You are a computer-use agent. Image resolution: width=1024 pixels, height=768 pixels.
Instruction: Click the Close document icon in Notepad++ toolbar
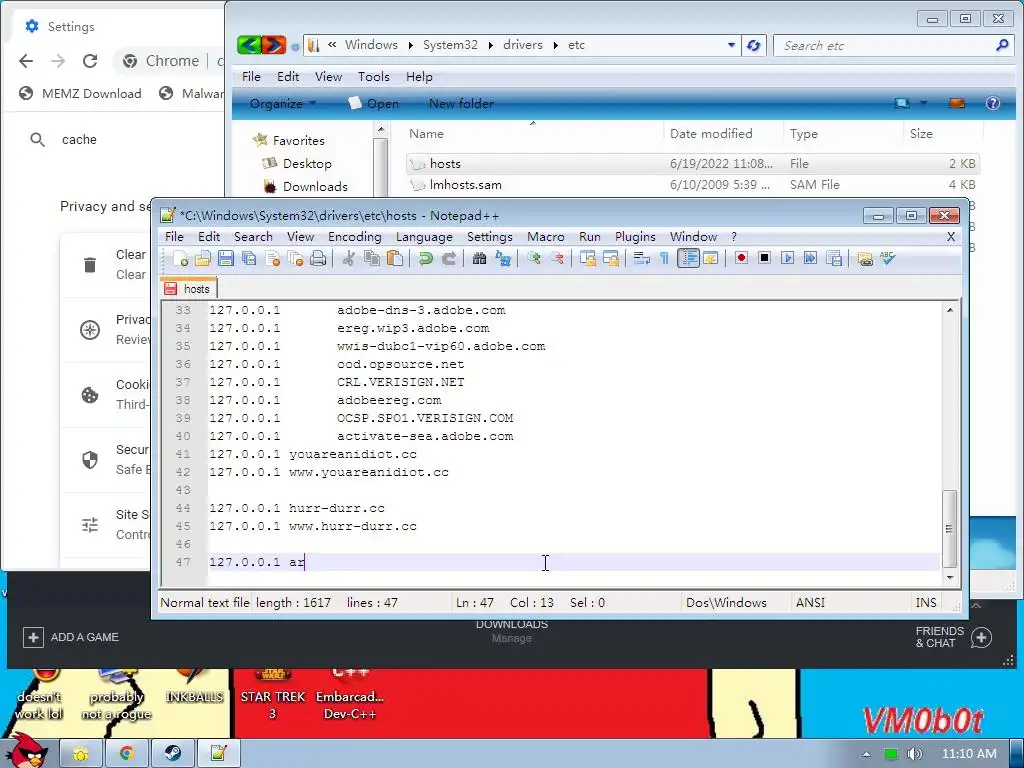pyautogui.click(x=272, y=259)
